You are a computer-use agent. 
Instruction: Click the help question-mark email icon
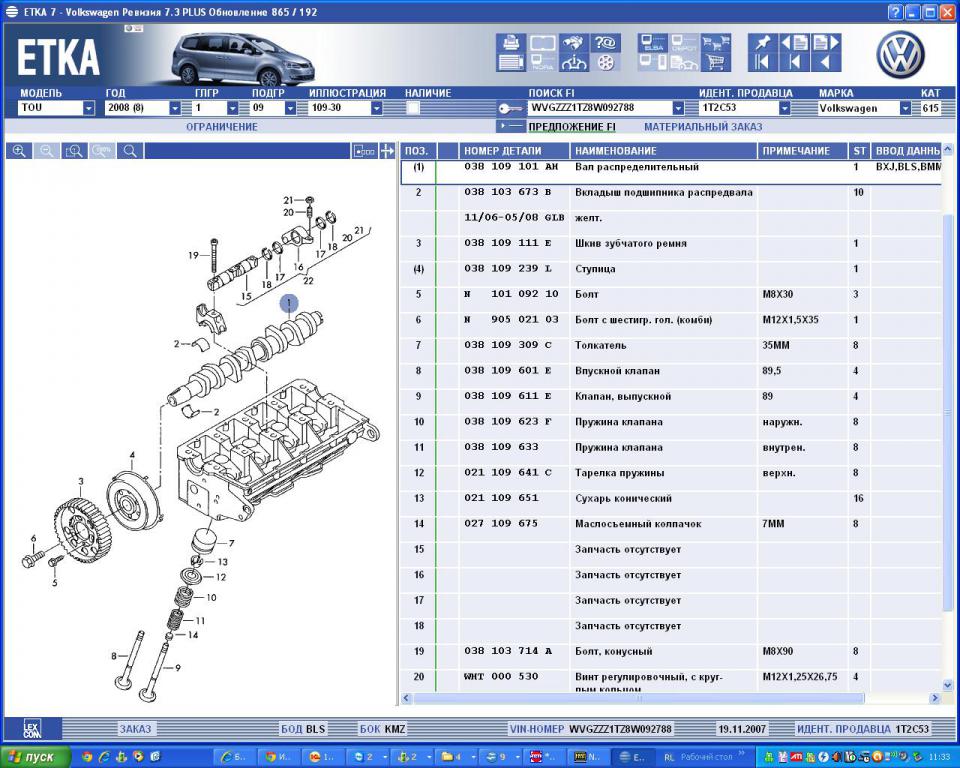coord(605,43)
